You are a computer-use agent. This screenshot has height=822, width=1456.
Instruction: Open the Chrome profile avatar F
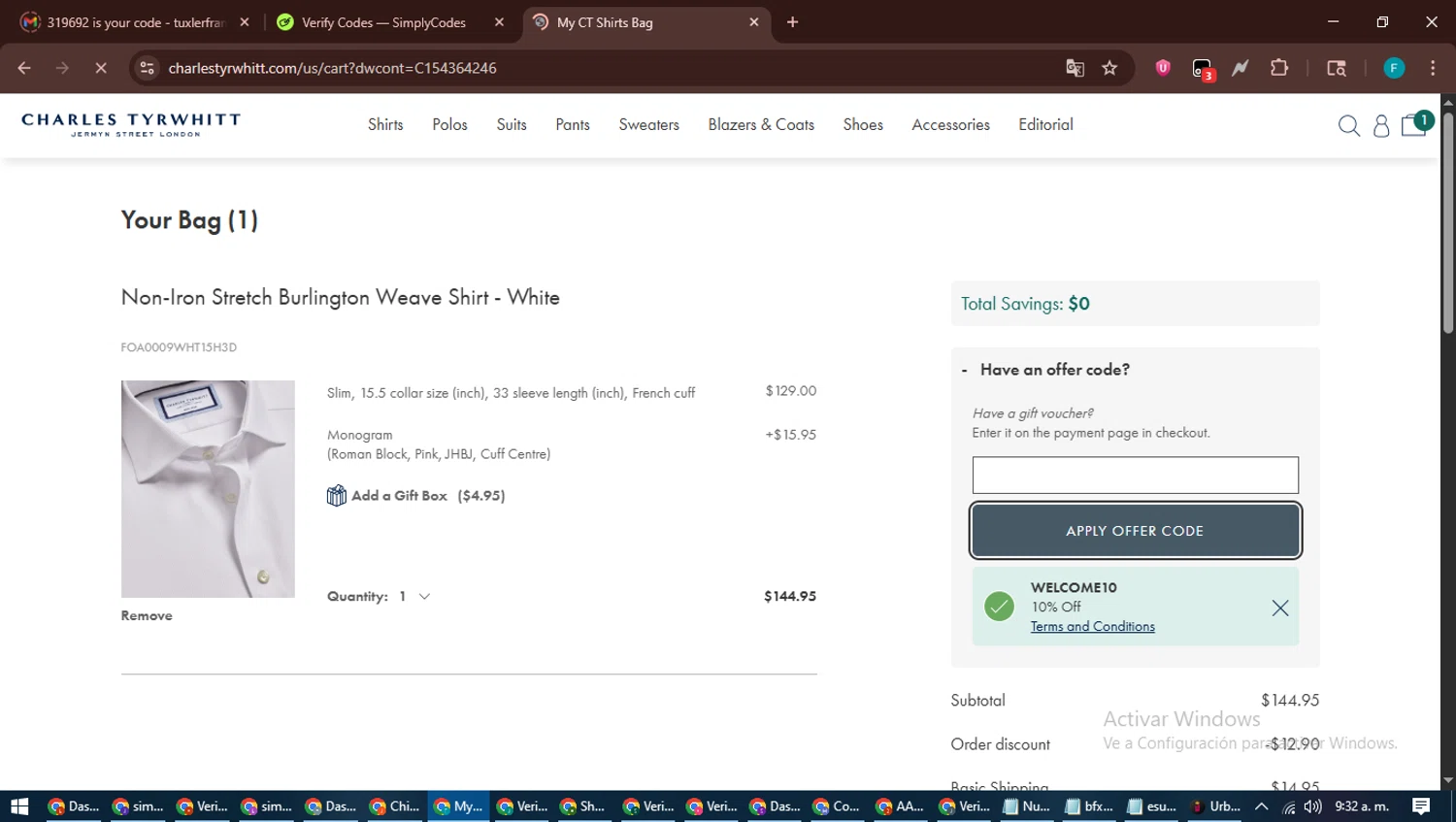1394,68
